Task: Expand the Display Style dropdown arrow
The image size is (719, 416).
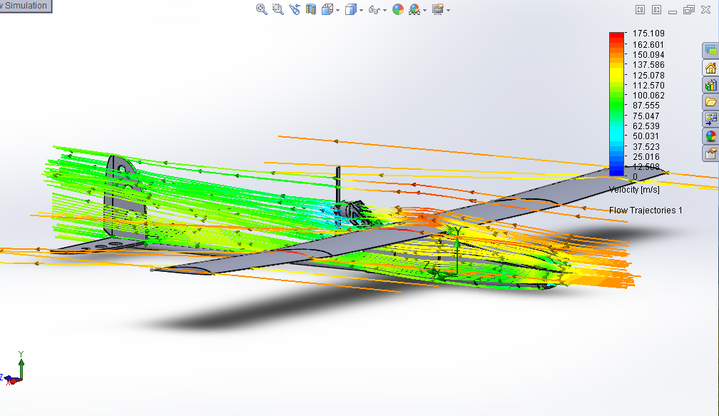Action: pos(361,10)
